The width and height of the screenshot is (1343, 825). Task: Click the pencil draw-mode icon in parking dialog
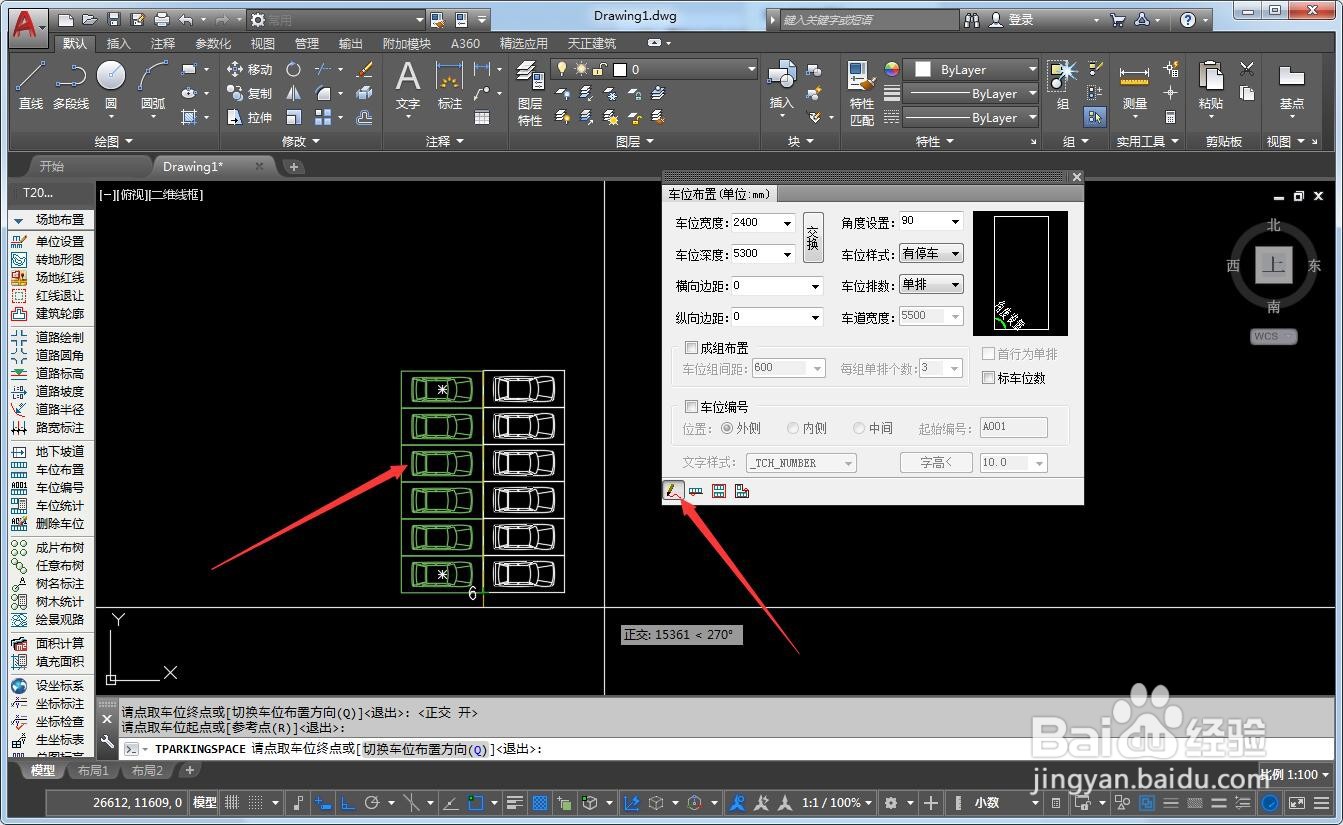[673, 491]
